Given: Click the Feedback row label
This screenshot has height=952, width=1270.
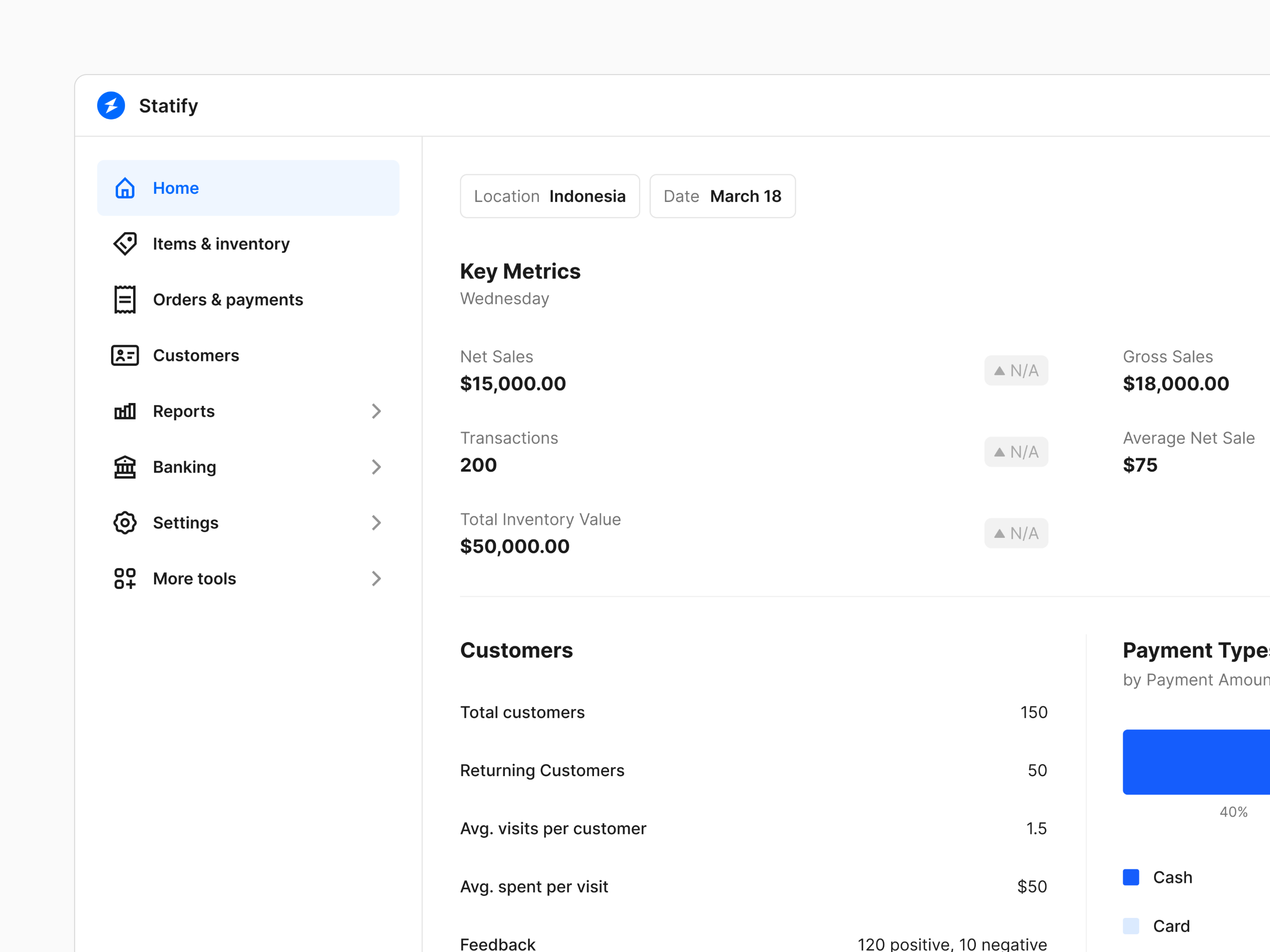Looking at the screenshot, I should 498,945.
